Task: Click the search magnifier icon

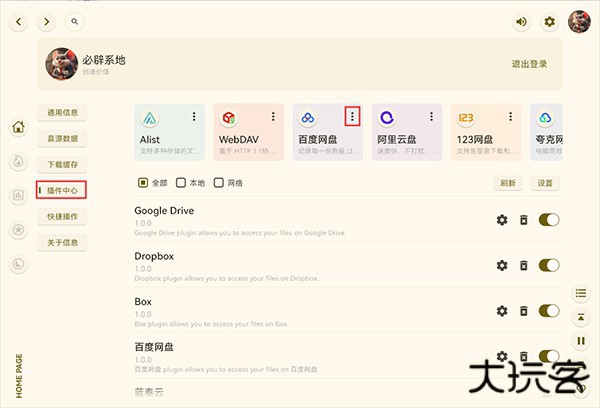Action: pyautogui.click(x=74, y=21)
